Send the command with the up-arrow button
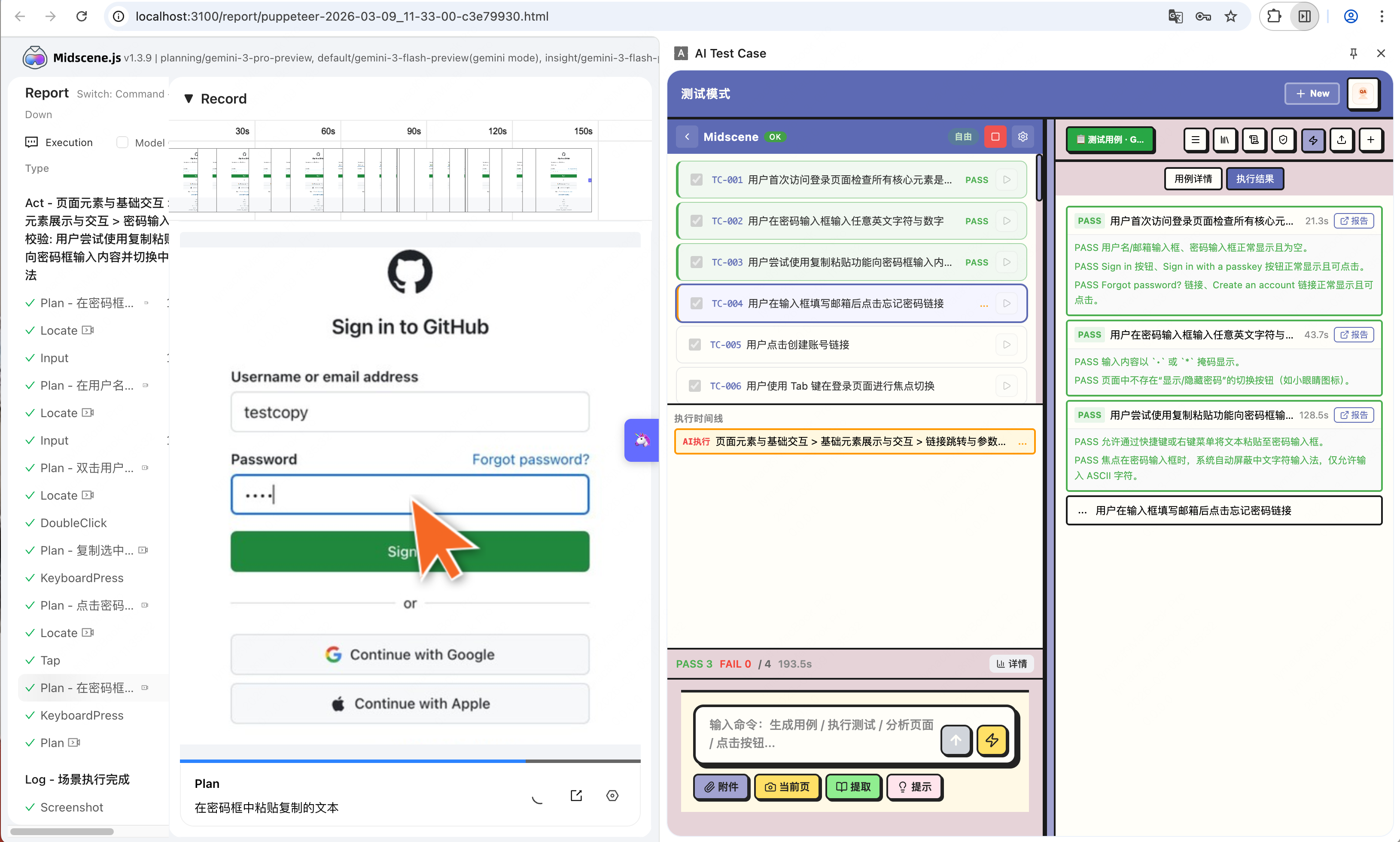1400x842 pixels. click(x=956, y=740)
